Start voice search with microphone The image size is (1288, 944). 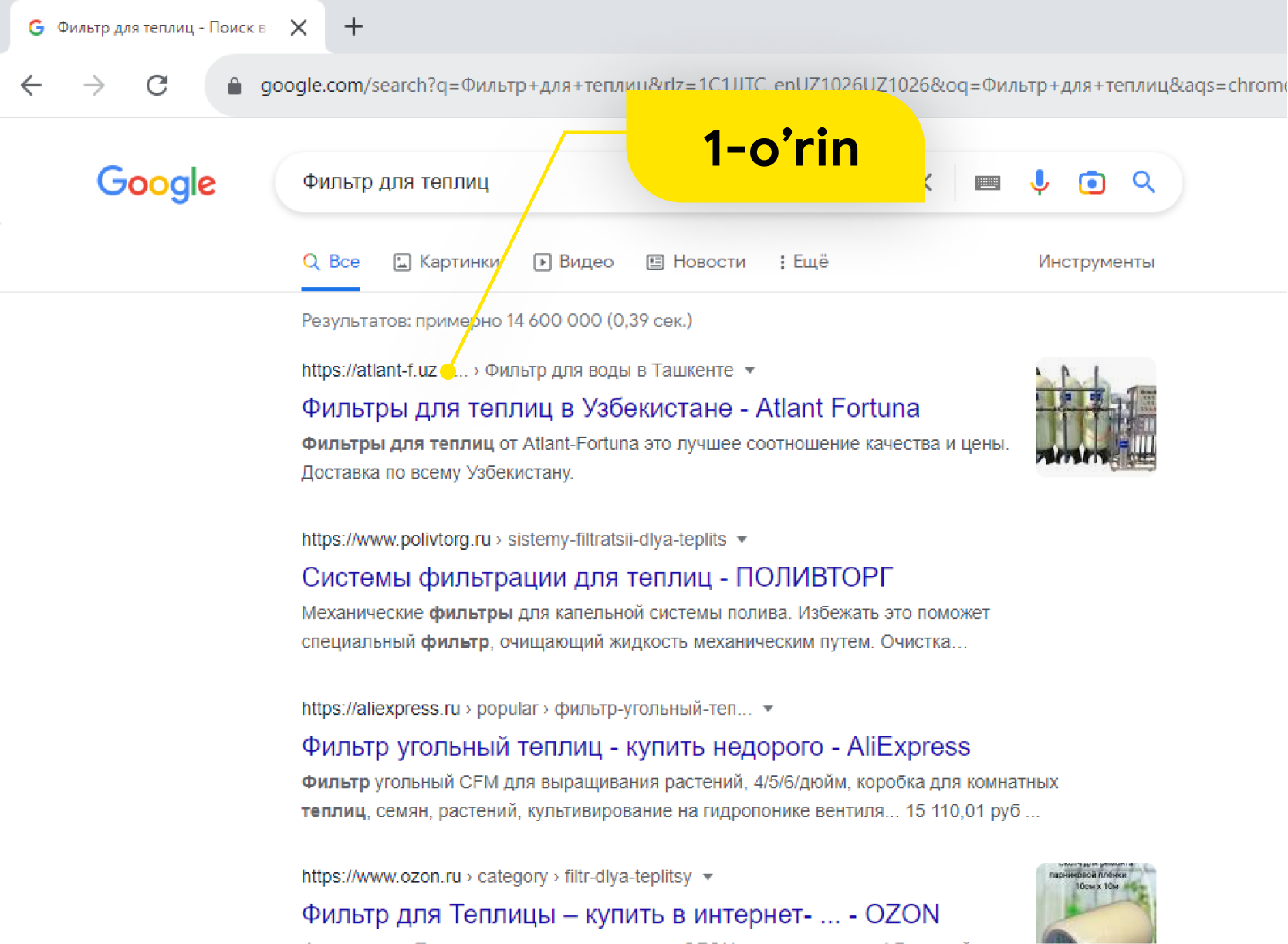coord(1040,183)
